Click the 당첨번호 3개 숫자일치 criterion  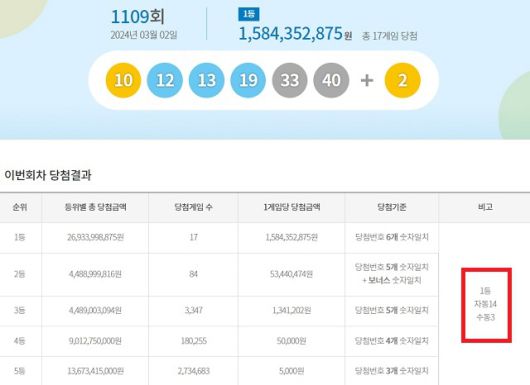click(x=392, y=371)
